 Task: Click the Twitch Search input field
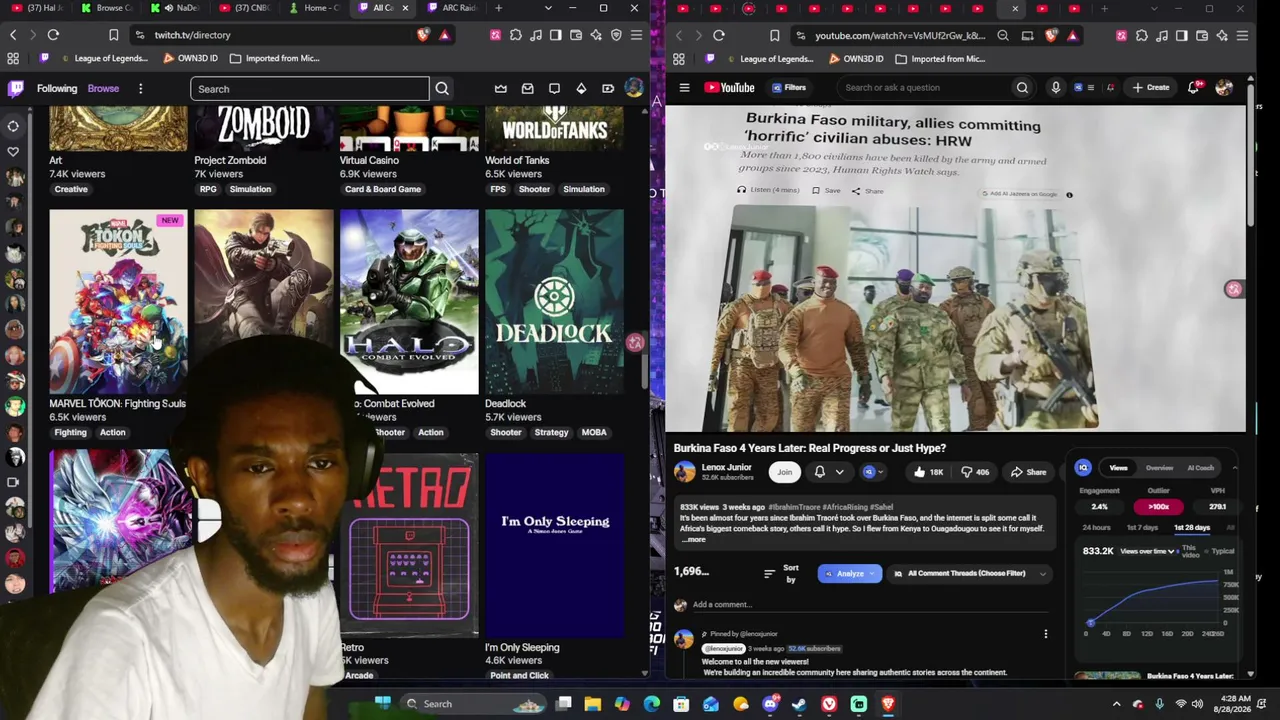310,89
